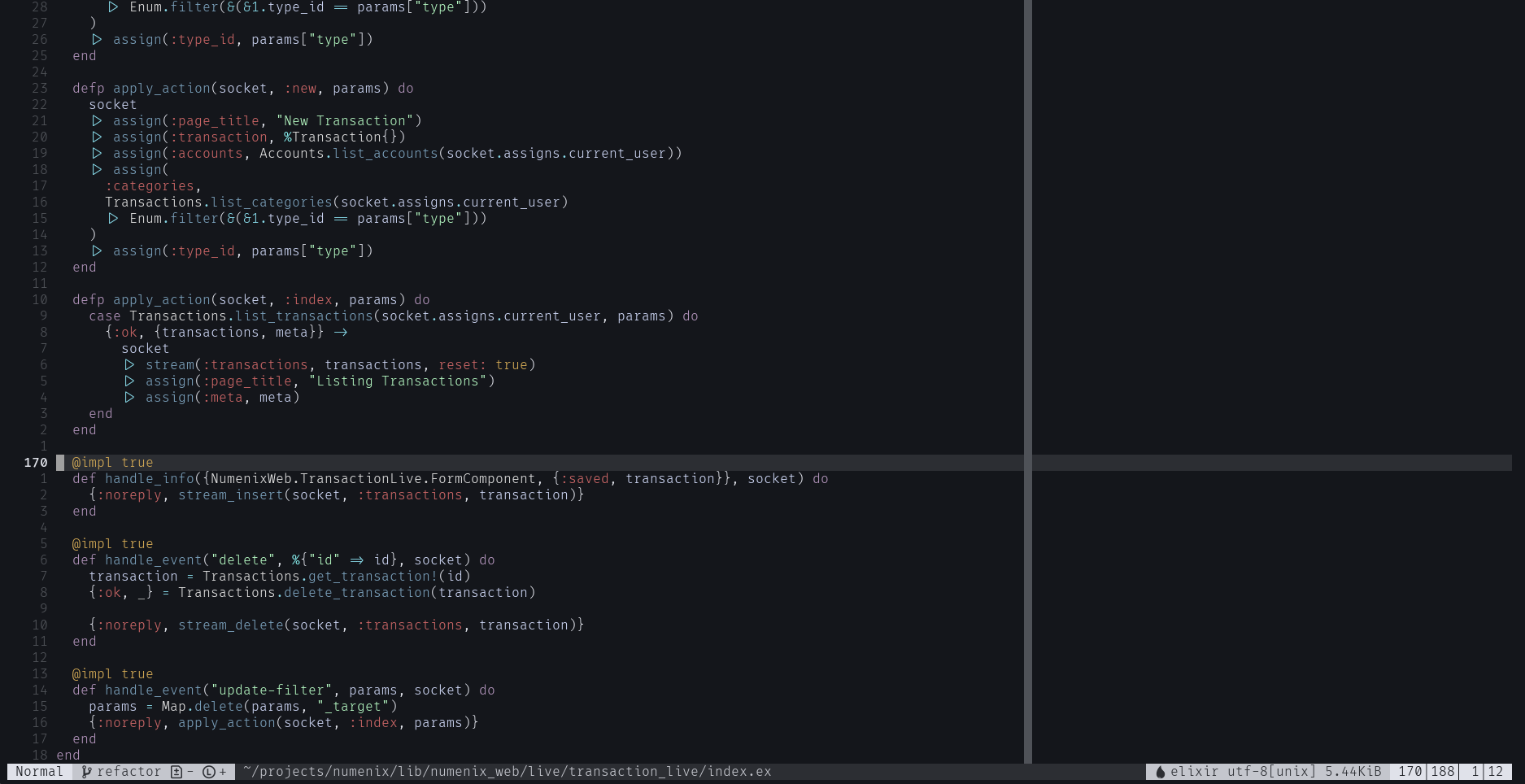
Task: Click the clock icon in the statusline
Action: (209, 772)
